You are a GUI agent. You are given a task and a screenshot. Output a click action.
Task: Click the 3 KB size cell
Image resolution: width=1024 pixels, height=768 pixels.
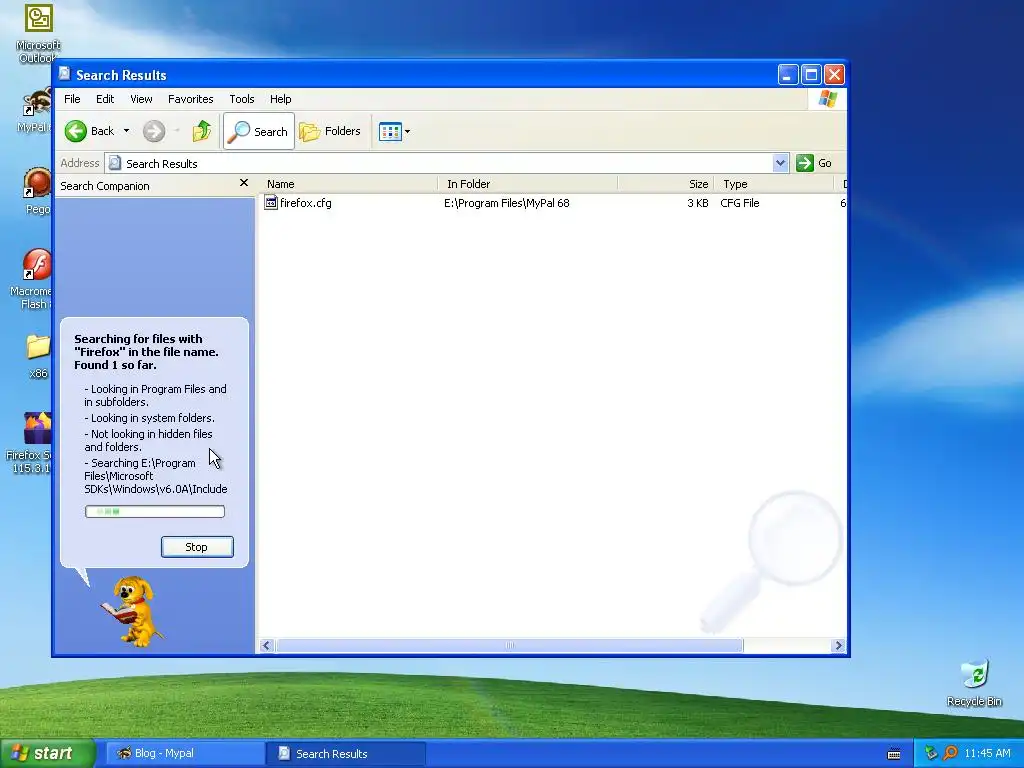[x=697, y=203]
